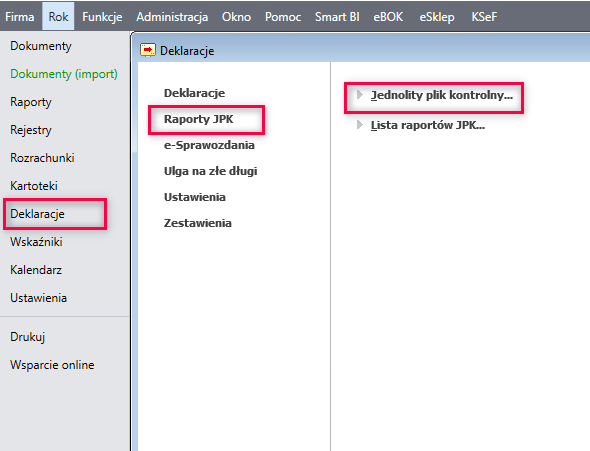Click the Deklaracje window title icon
Image resolution: width=590 pixels, height=451 pixels.
click(148, 50)
